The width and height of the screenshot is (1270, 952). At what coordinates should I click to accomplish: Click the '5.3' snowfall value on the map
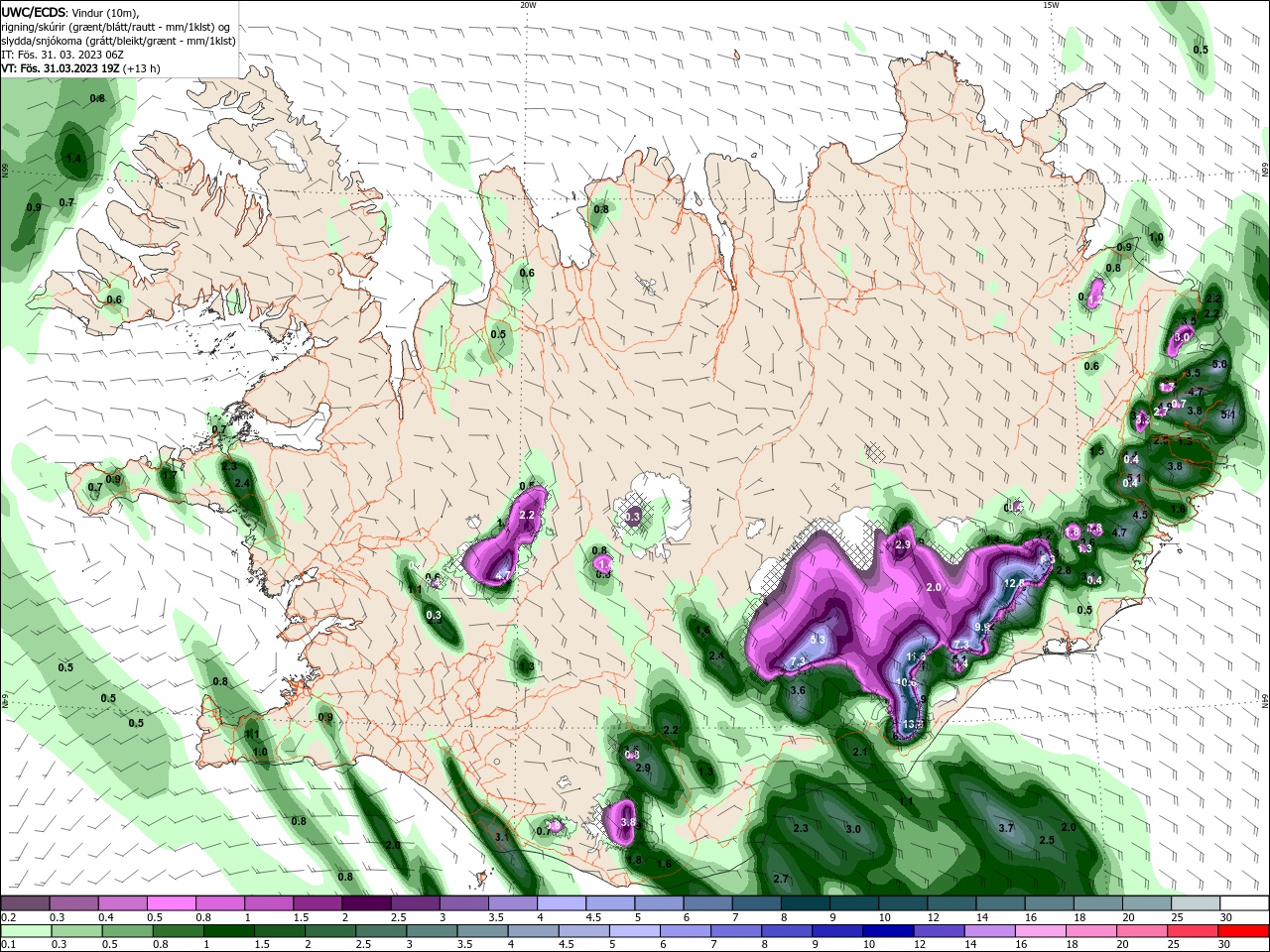coord(818,640)
